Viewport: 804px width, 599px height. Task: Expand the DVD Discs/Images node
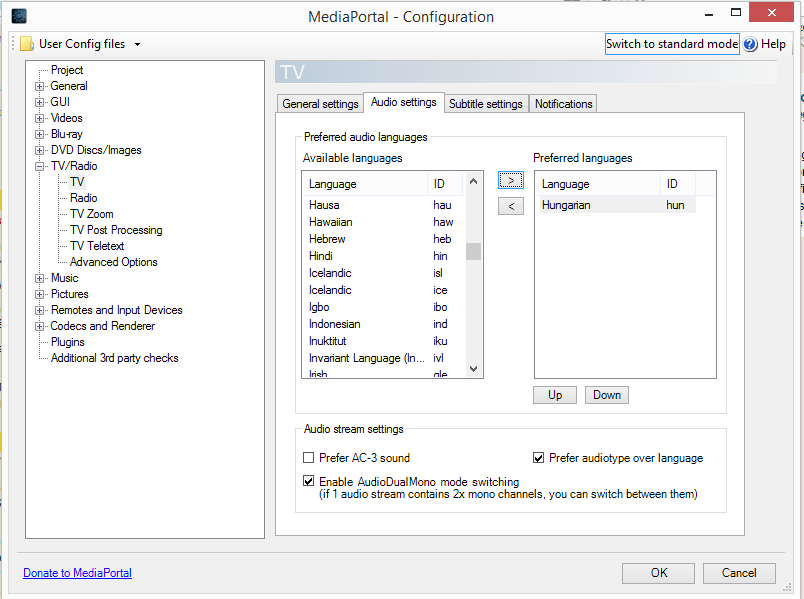pyautogui.click(x=39, y=150)
